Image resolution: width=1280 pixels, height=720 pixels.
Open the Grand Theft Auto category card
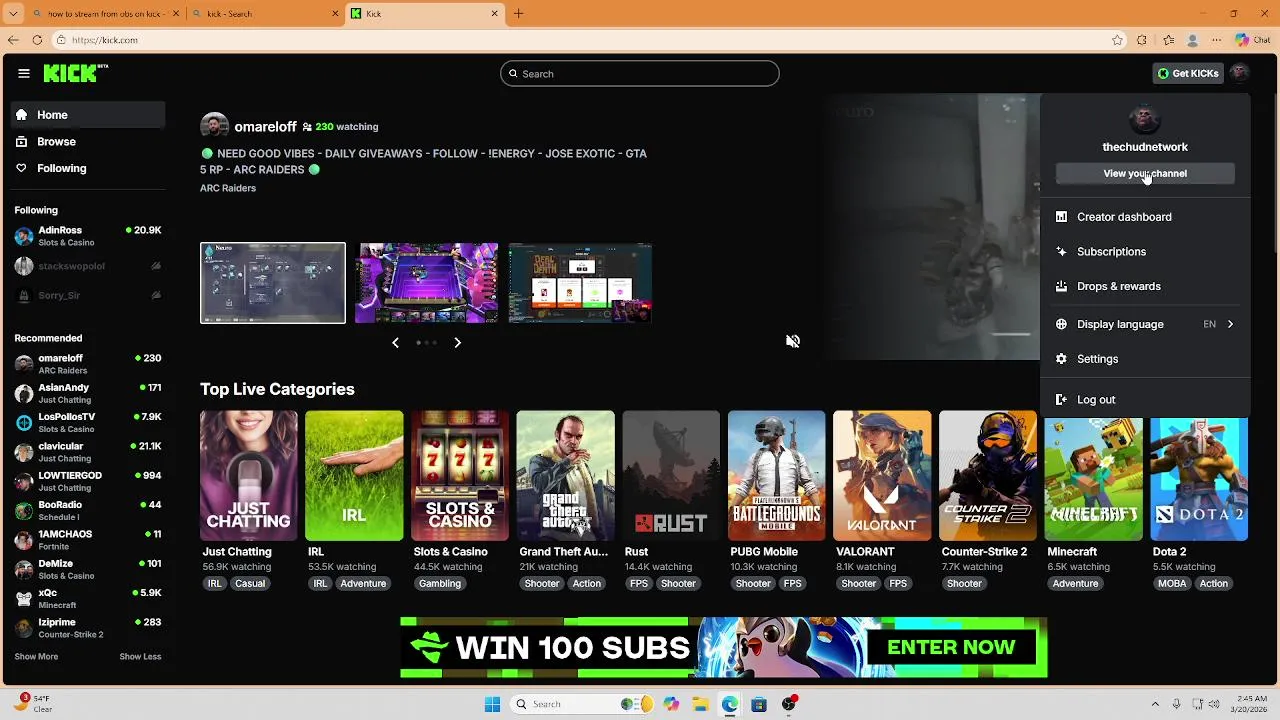[x=566, y=476]
